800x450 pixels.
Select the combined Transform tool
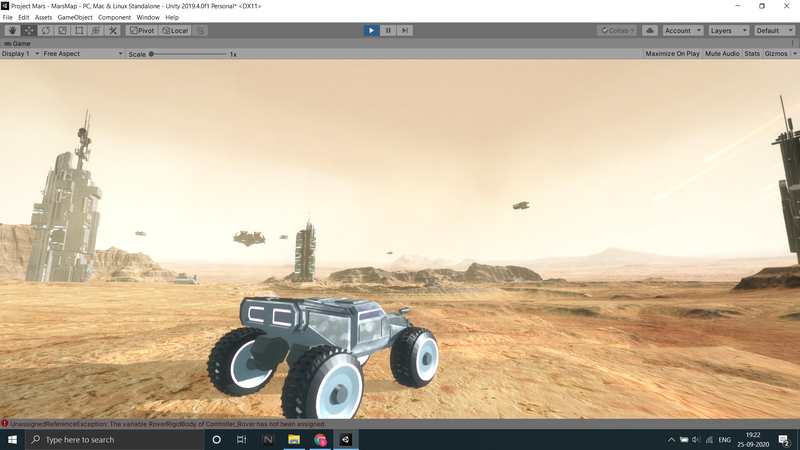click(x=96, y=31)
